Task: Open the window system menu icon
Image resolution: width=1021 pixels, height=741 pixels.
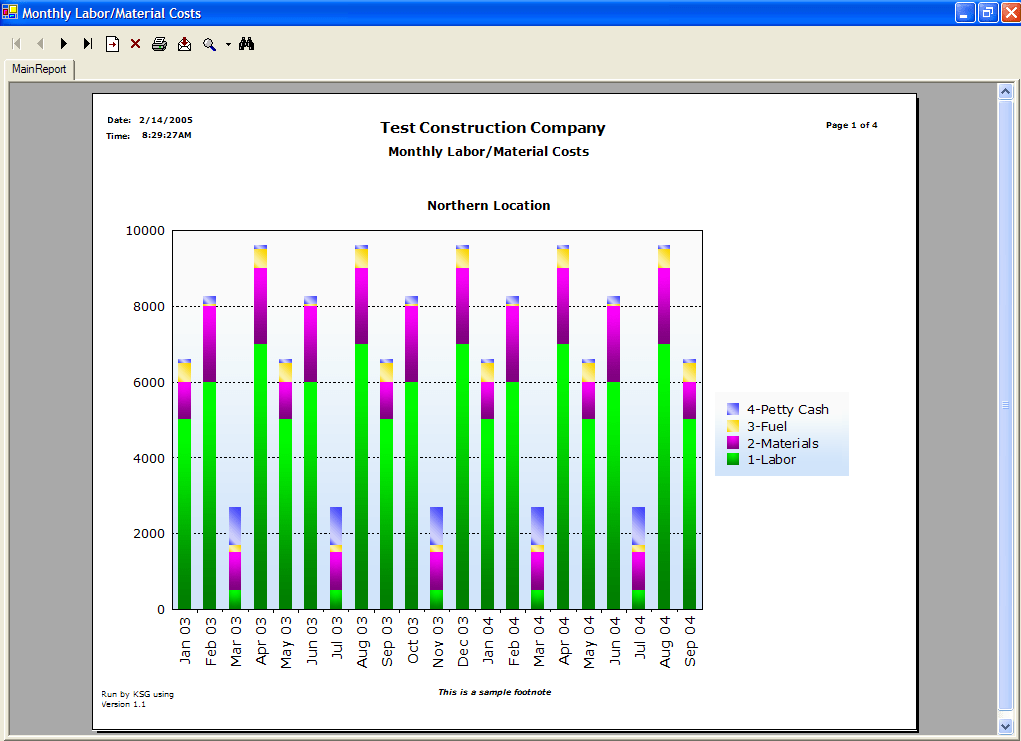Action: tap(9, 12)
